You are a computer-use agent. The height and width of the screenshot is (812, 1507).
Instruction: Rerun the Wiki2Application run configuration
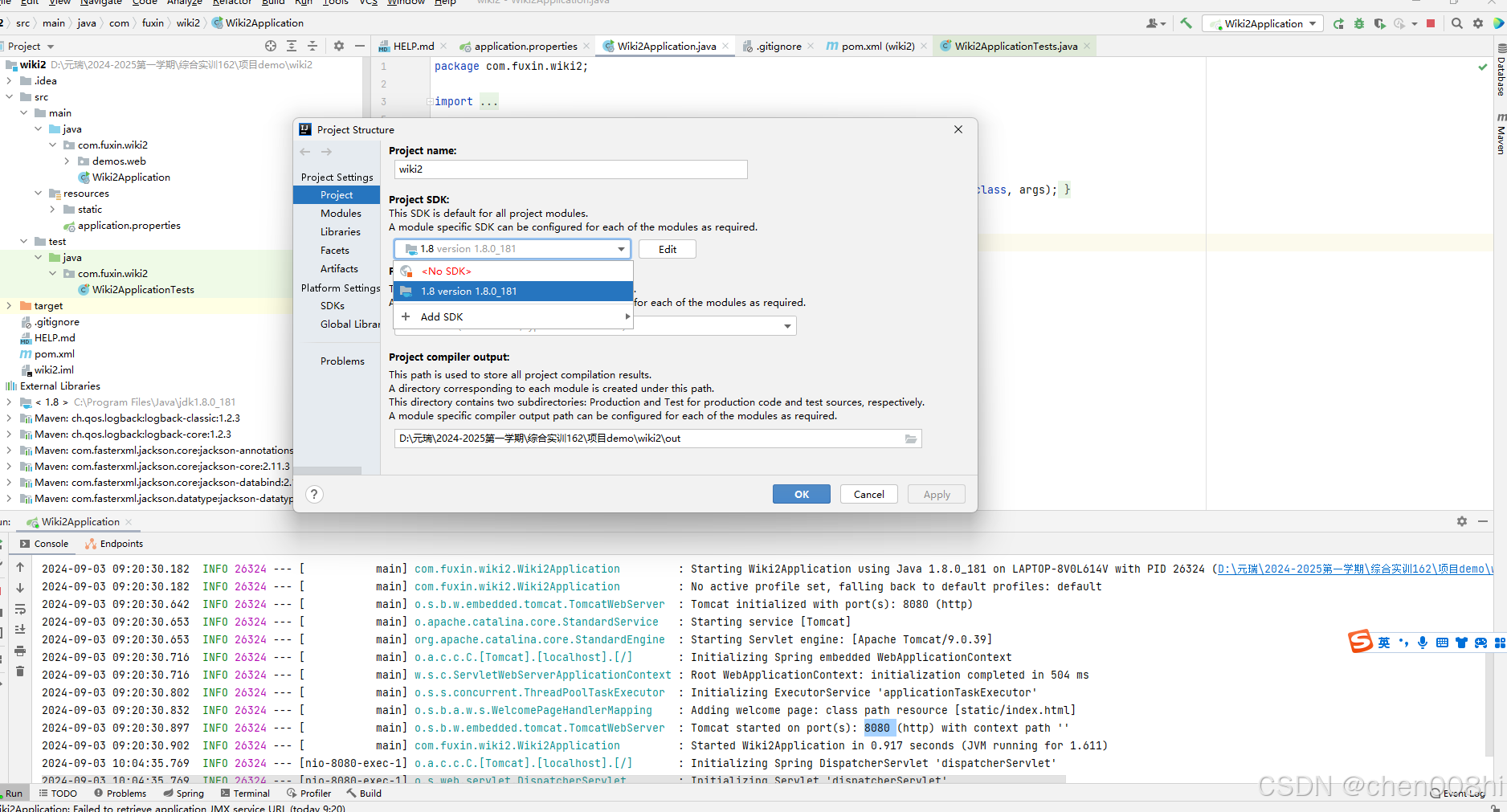[x=1338, y=23]
